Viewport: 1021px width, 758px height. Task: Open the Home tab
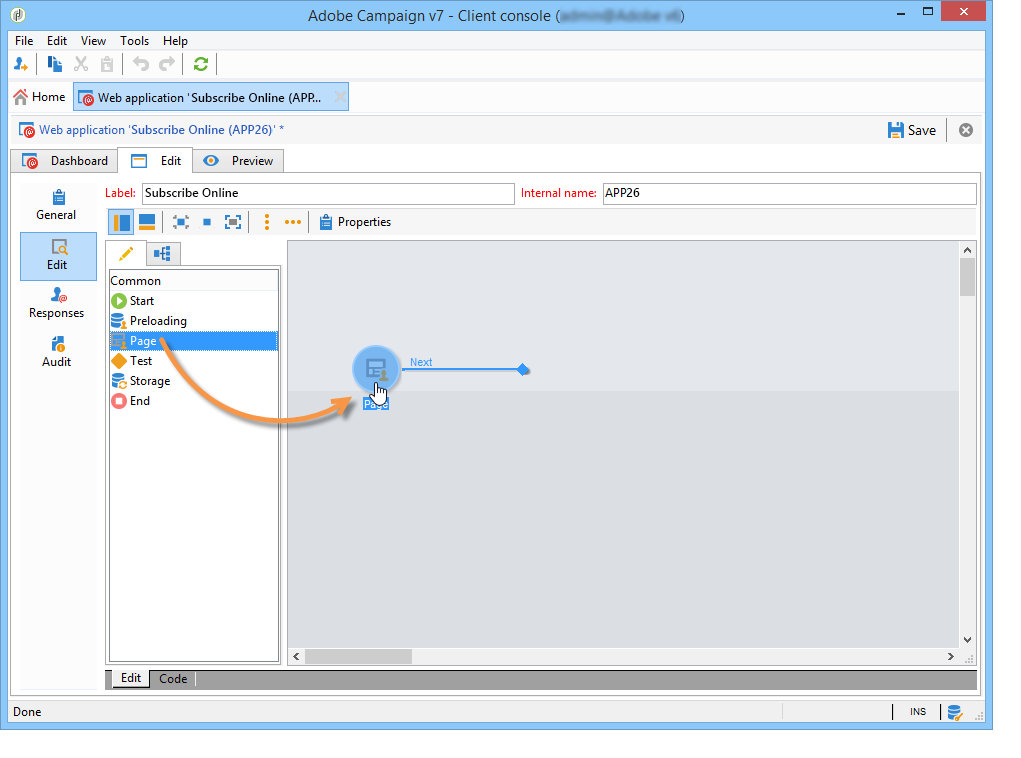click(x=39, y=97)
